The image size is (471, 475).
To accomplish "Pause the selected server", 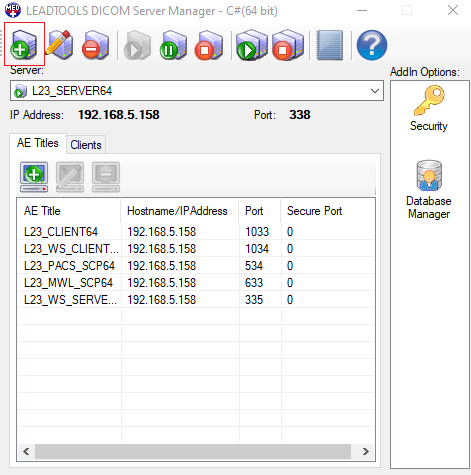I will [173, 45].
